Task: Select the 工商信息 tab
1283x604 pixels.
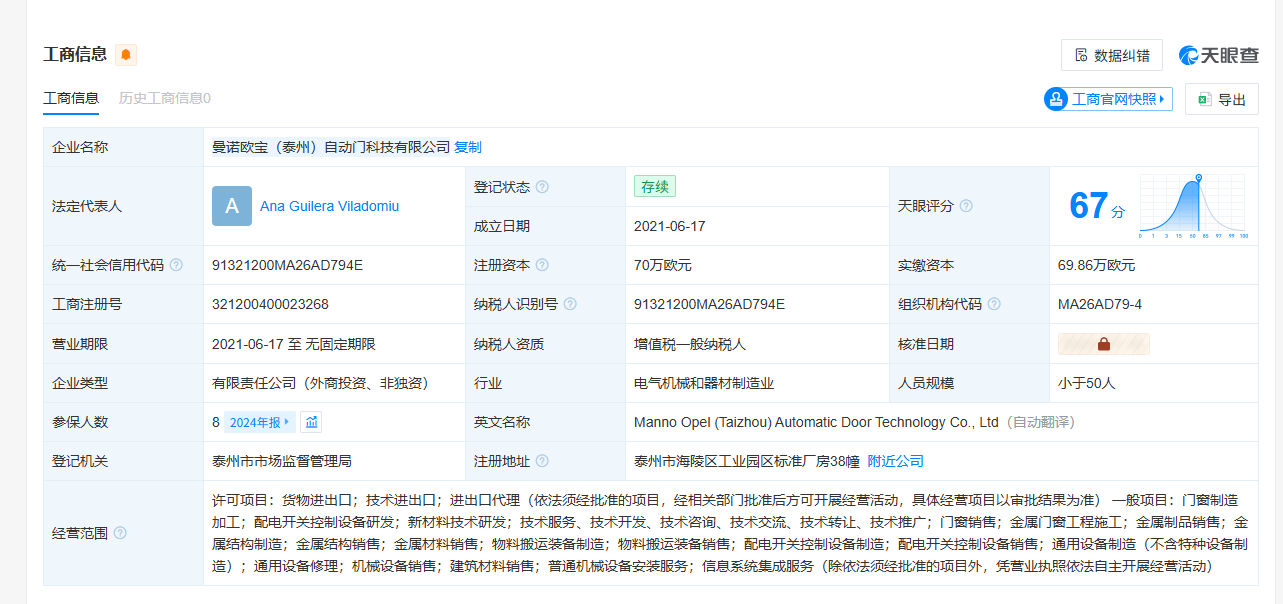Action: (71, 98)
